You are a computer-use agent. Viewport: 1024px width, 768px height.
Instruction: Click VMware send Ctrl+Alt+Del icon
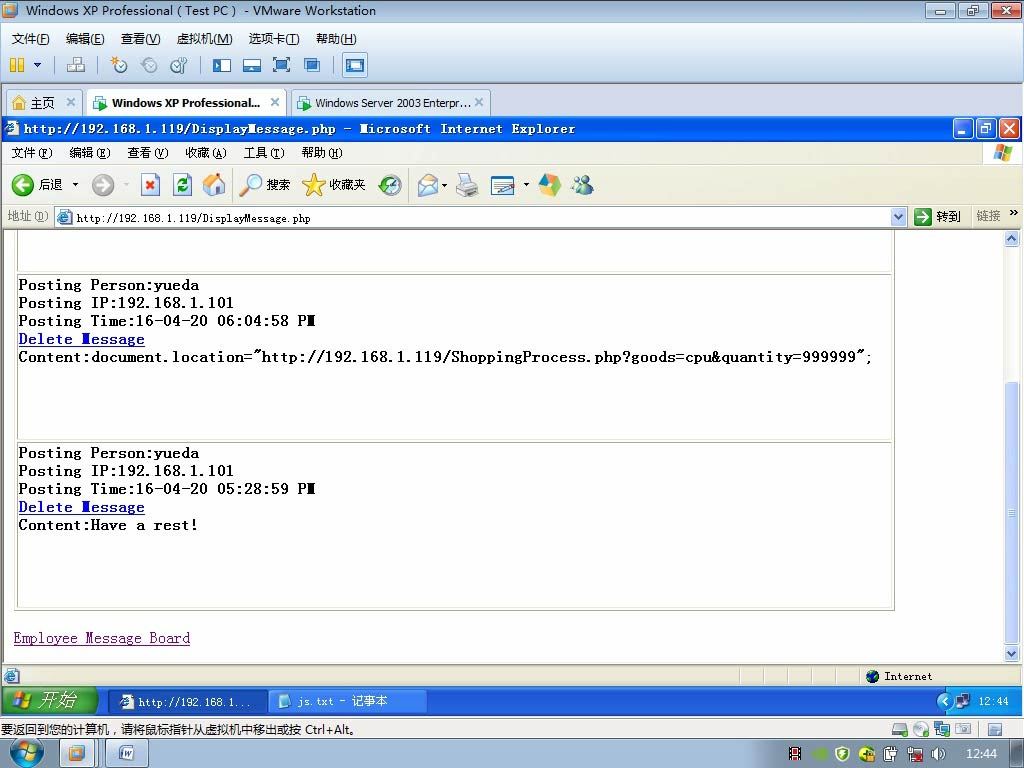(x=76, y=65)
